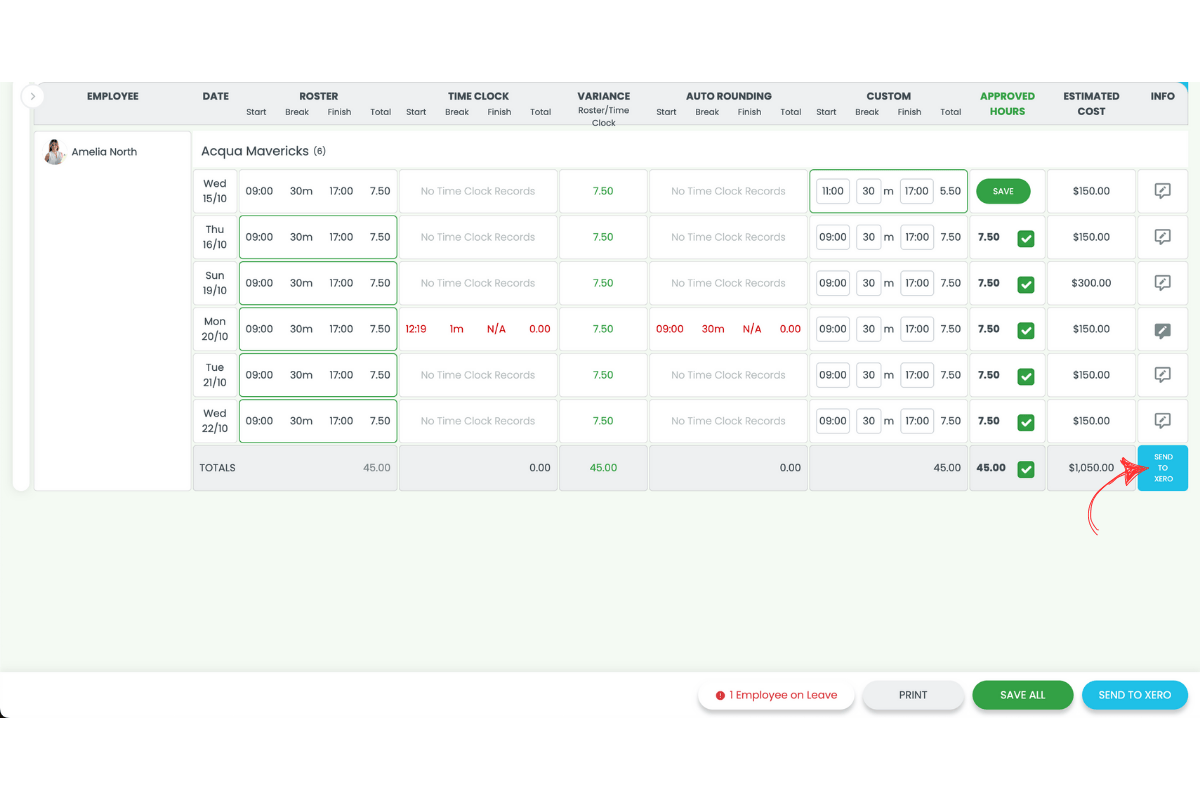This screenshot has height=800, width=1200.
Task: Open the note icon for Wed 15/10 shift
Action: click(1162, 191)
